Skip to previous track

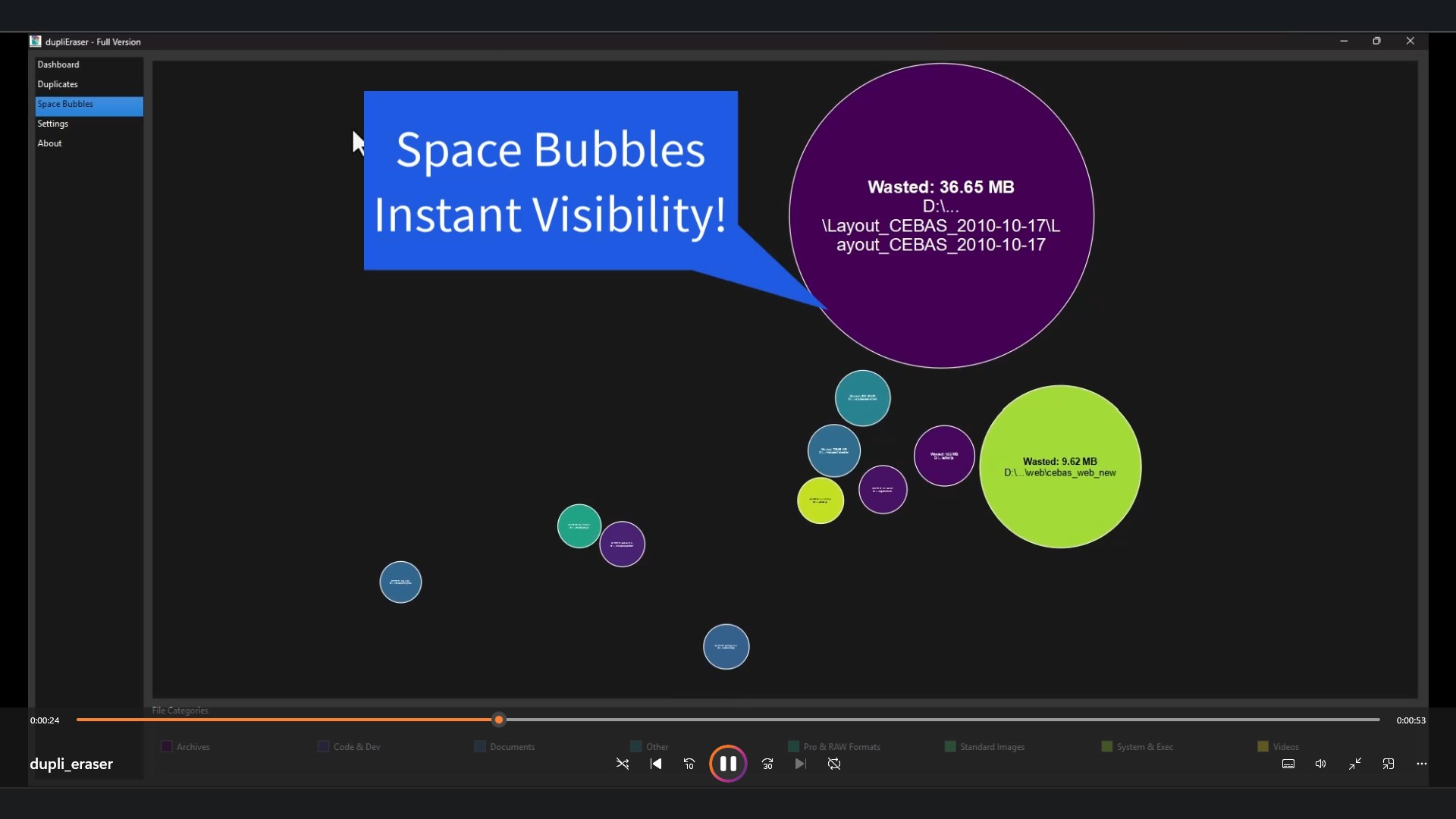pyautogui.click(x=656, y=764)
